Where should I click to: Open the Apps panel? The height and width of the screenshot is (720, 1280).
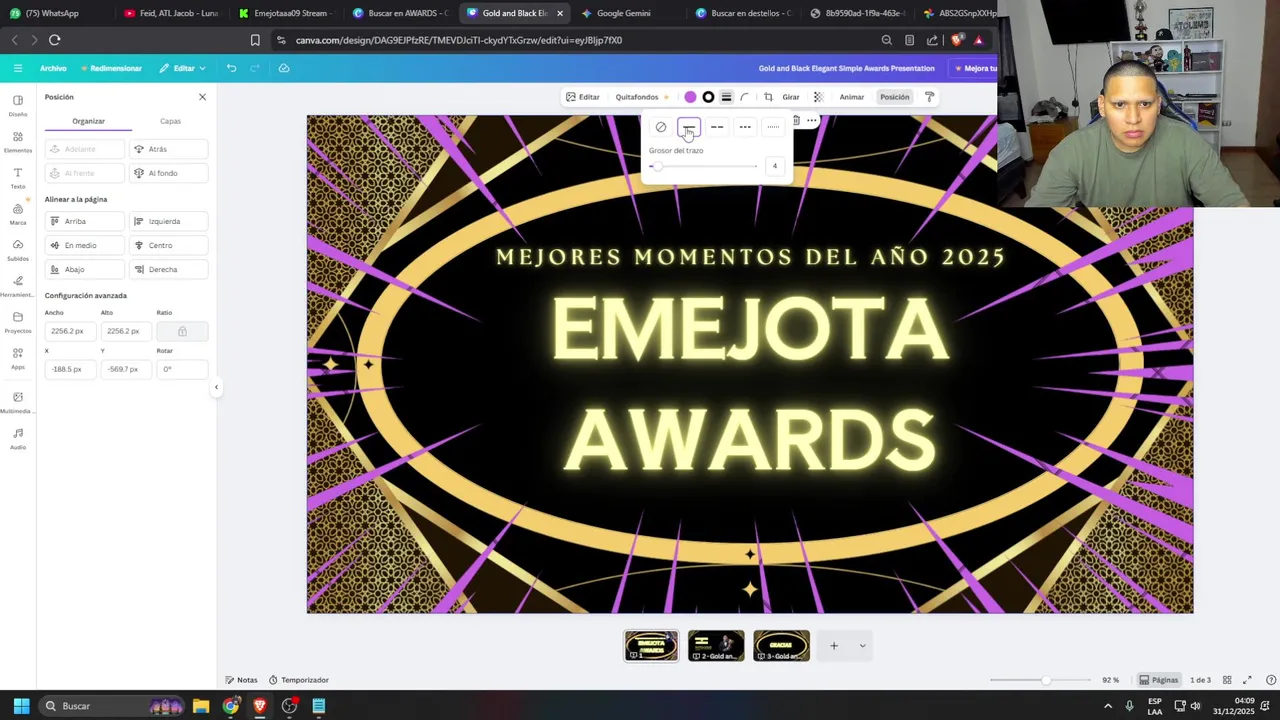[x=18, y=358]
